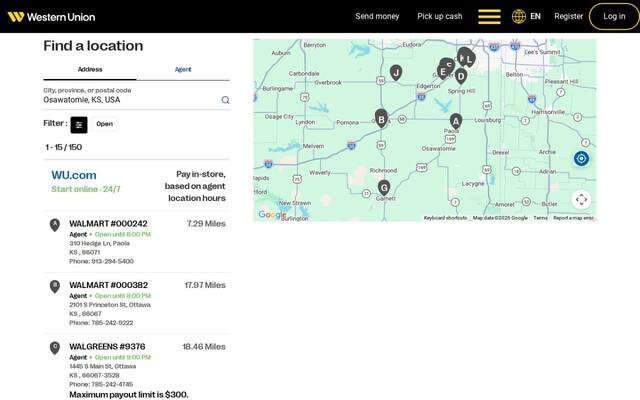Select map marker B near Ottawa
The width and height of the screenshot is (640, 400).
click(381, 119)
